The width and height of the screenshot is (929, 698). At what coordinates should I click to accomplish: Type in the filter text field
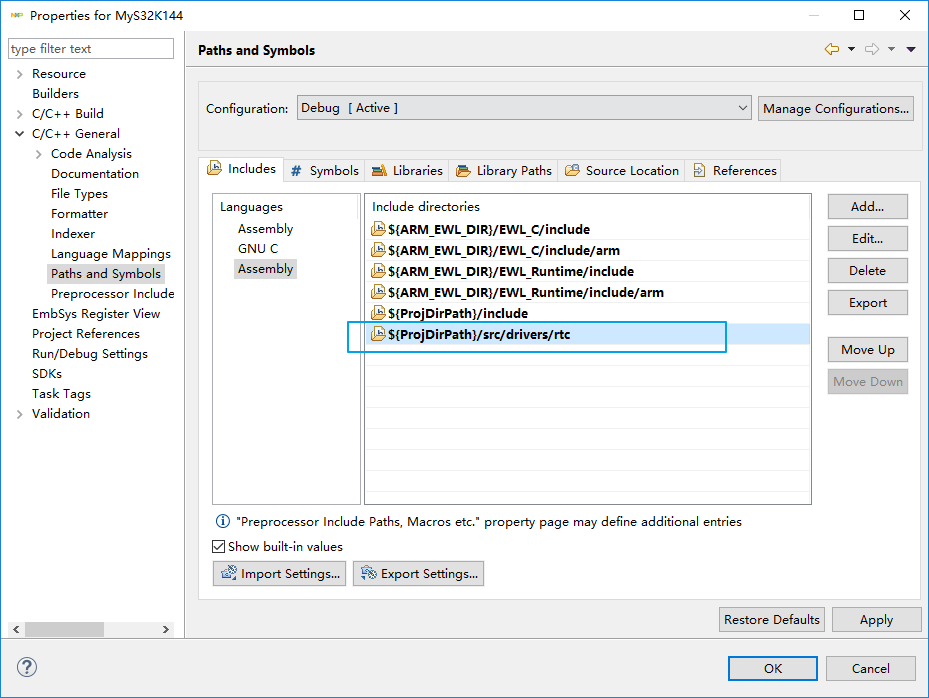point(90,49)
